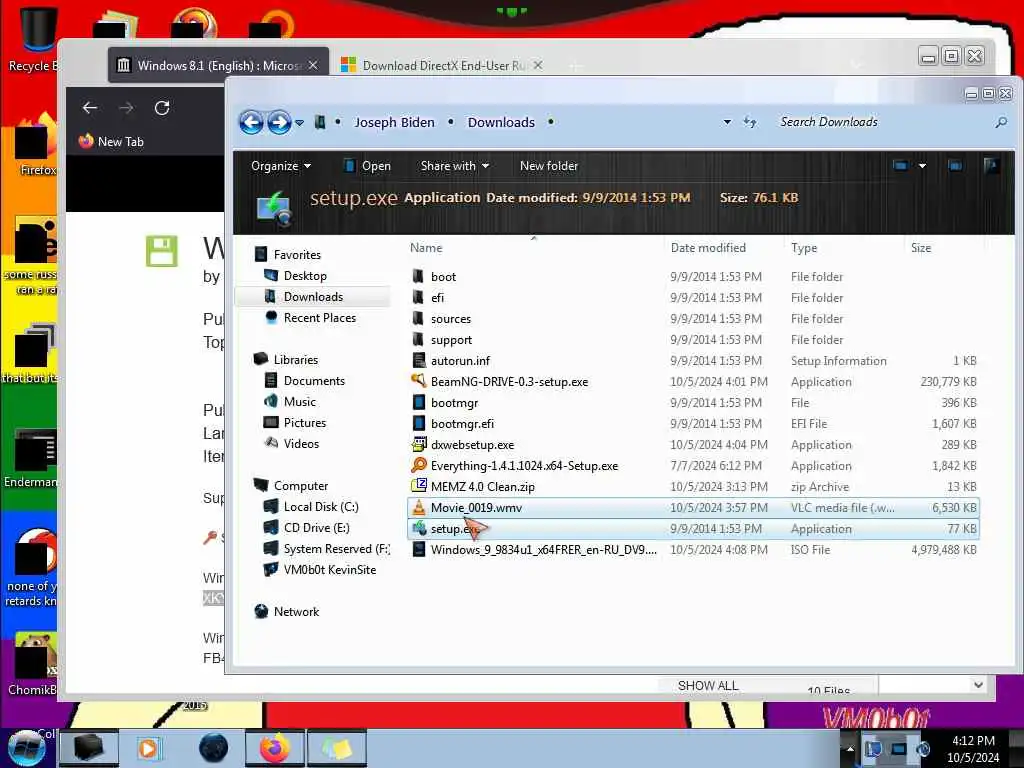Select the support folder icon
Image resolution: width=1024 pixels, height=768 pixels.
[419, 340]
